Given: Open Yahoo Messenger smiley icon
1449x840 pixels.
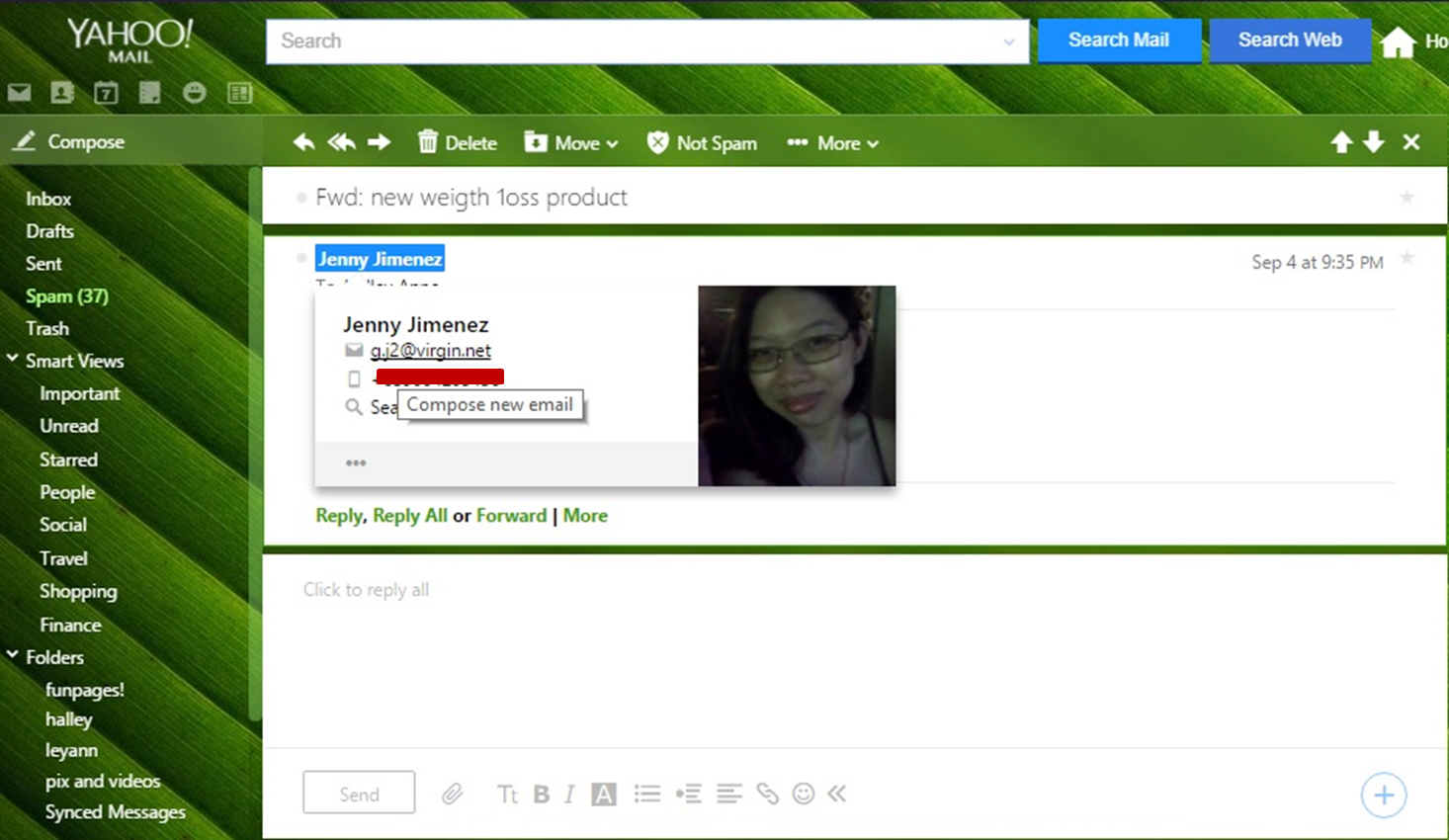Looking at the screenshot, I should (195, 93).
